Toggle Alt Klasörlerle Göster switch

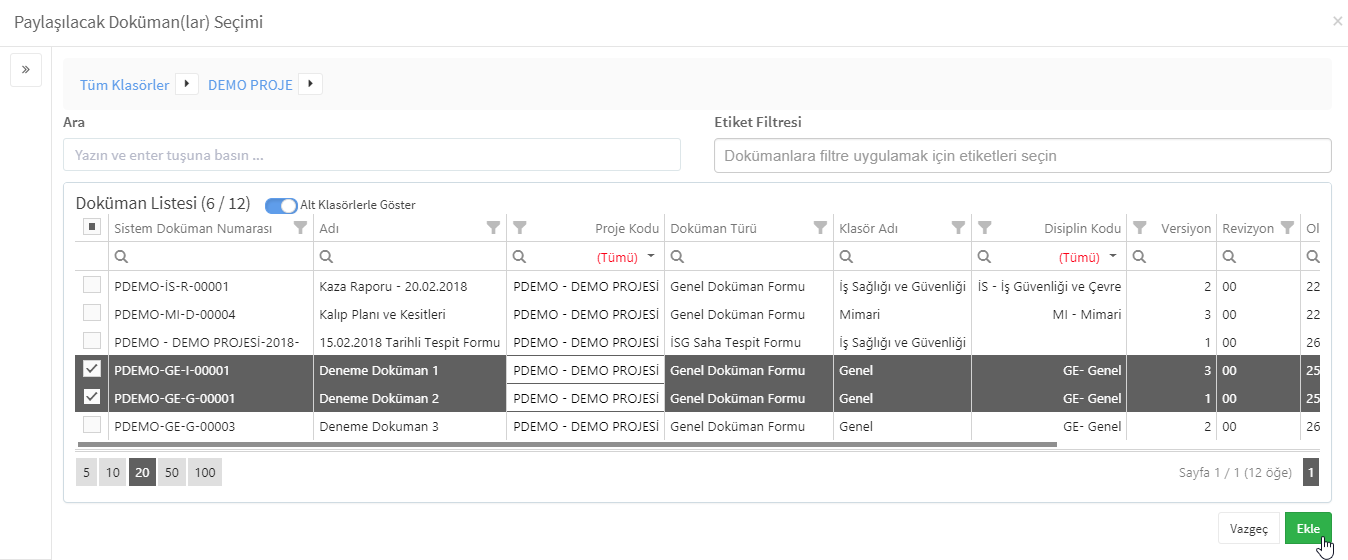(281, 205)
